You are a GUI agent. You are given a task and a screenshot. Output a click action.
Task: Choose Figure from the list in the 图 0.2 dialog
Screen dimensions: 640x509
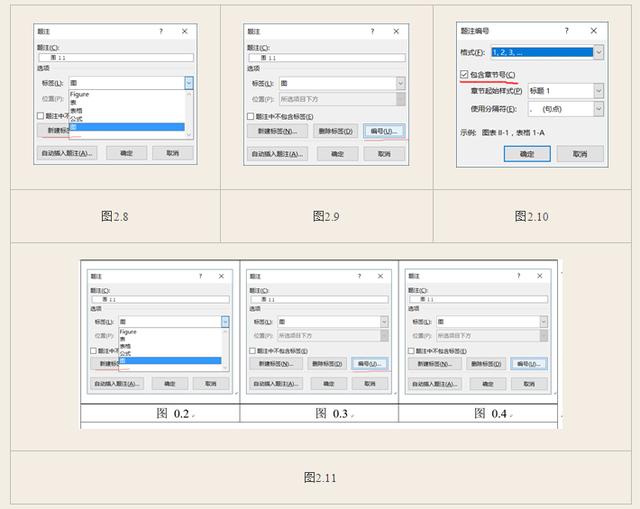pos(128,332)
